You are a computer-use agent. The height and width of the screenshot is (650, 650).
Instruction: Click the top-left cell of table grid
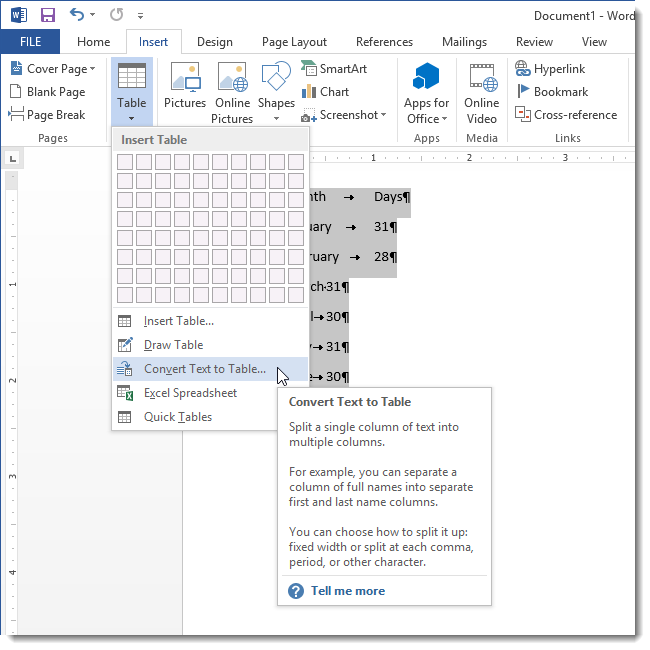tap(125, 162)
